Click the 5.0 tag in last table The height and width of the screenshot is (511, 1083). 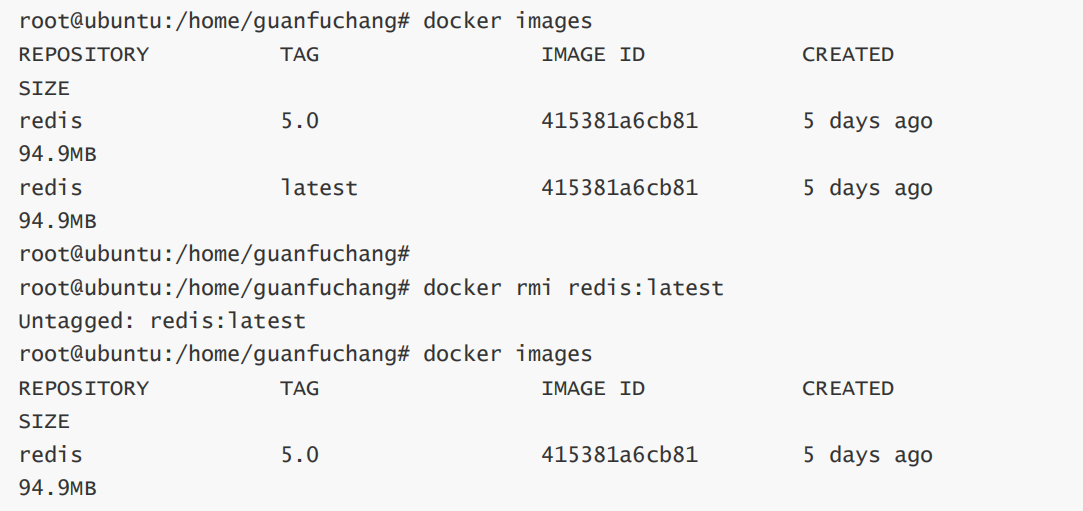pyautogui.click(x=299, y=455)
